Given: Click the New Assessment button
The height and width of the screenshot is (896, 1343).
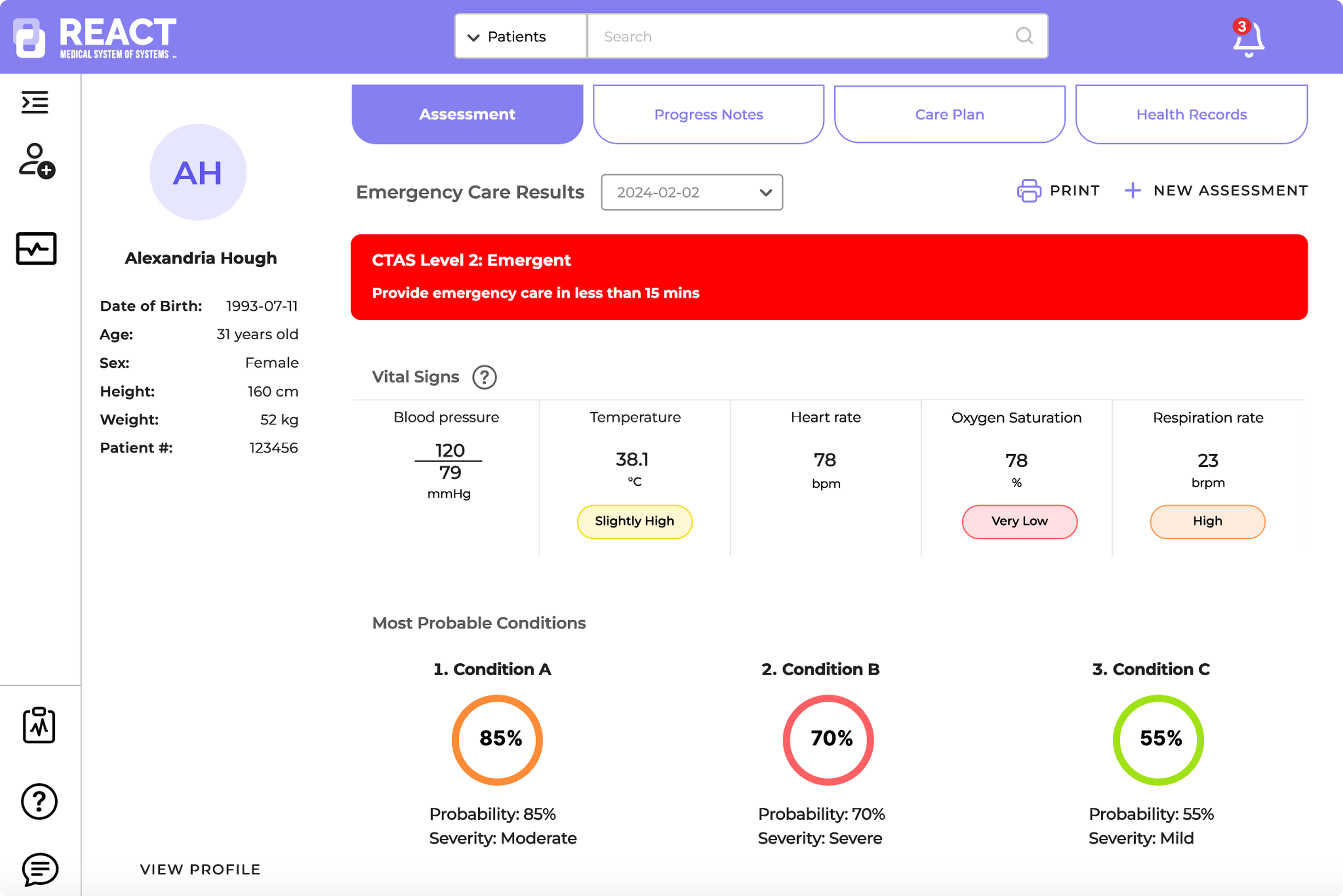Looking at the screenshot, I should [1217, 191].
